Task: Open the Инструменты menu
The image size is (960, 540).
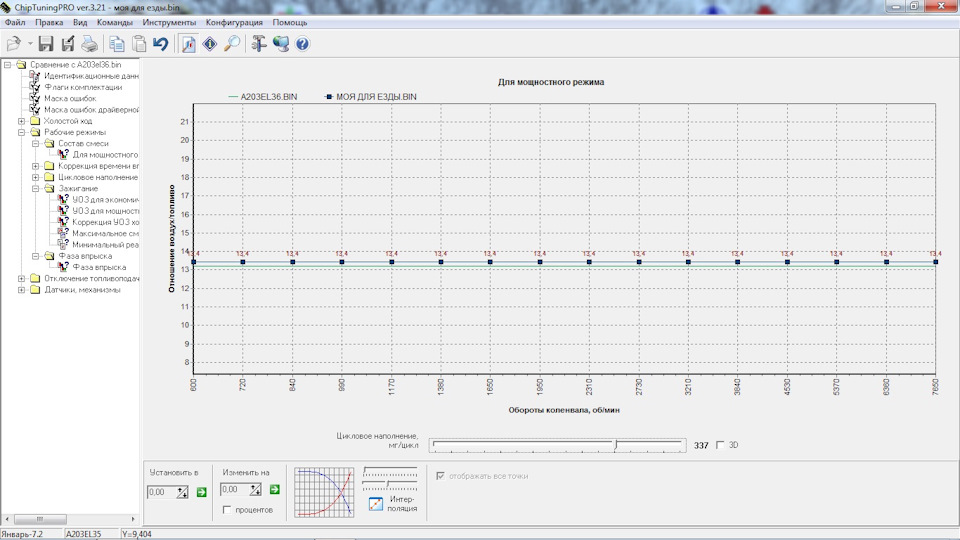Action: pyautogui.click(x=169, y=22)
